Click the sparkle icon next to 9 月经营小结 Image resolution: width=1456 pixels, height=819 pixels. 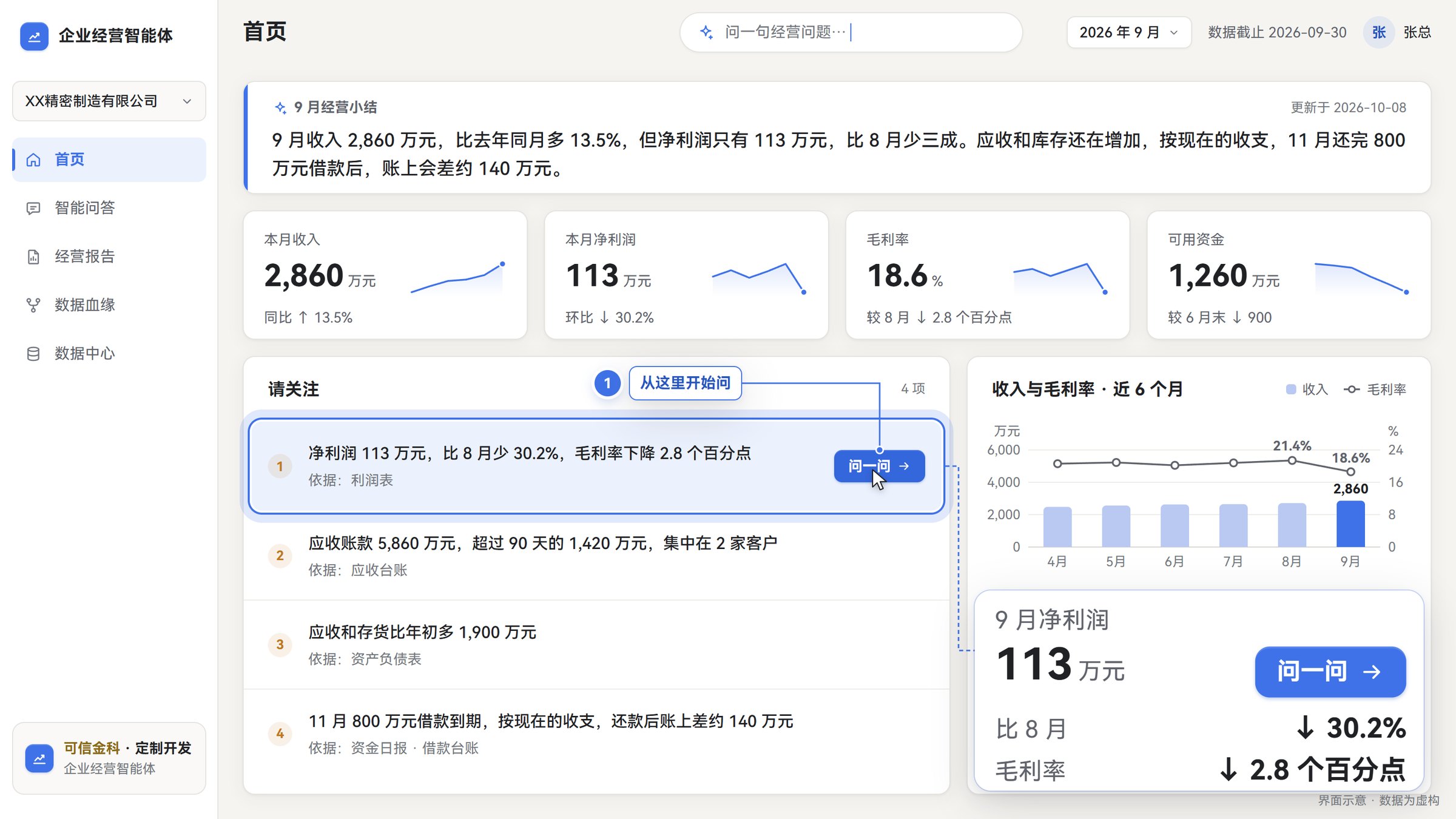(x=280, y=108)
